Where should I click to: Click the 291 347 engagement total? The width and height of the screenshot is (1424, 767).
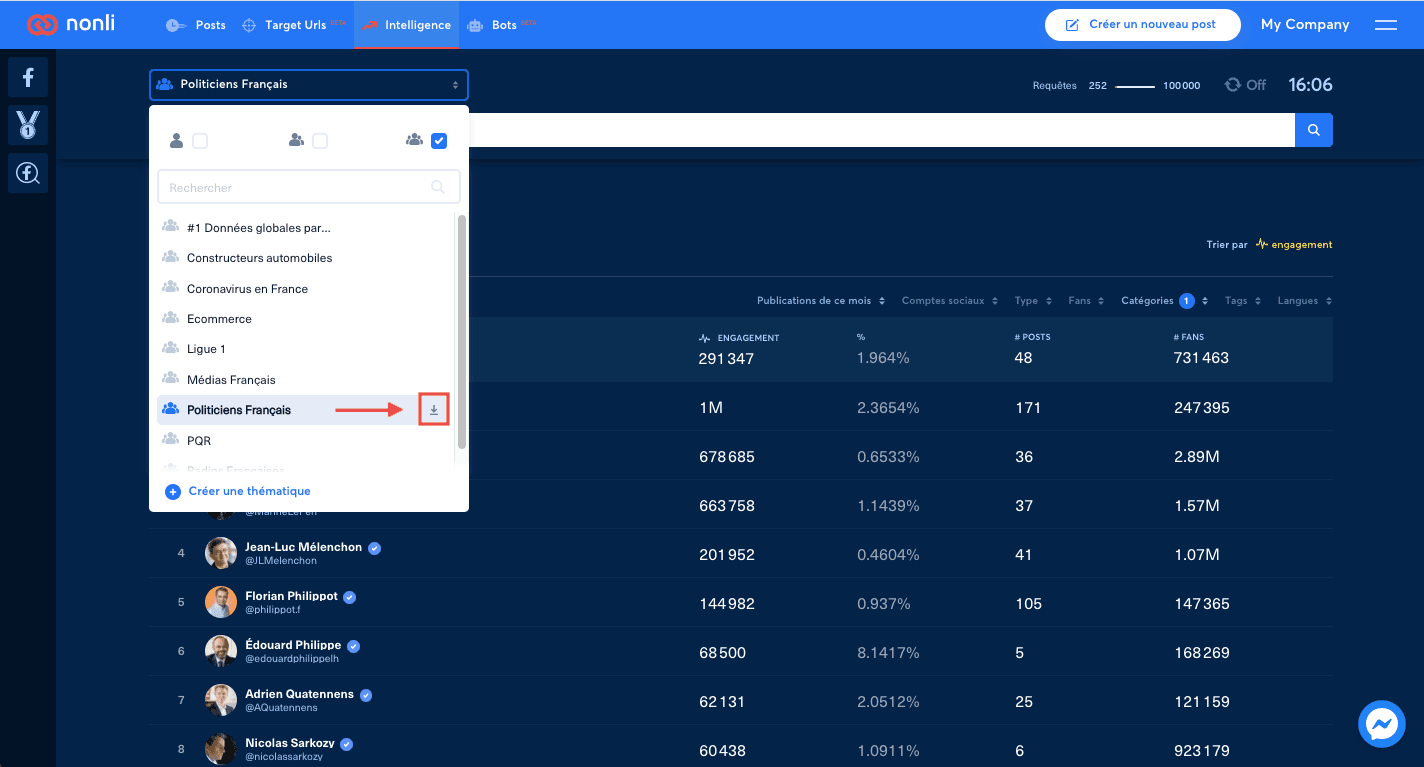click(727, 358)
